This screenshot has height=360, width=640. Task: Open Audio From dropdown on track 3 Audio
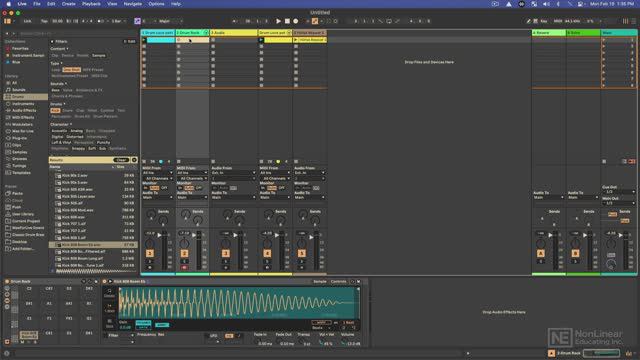[x=233, y=173]
